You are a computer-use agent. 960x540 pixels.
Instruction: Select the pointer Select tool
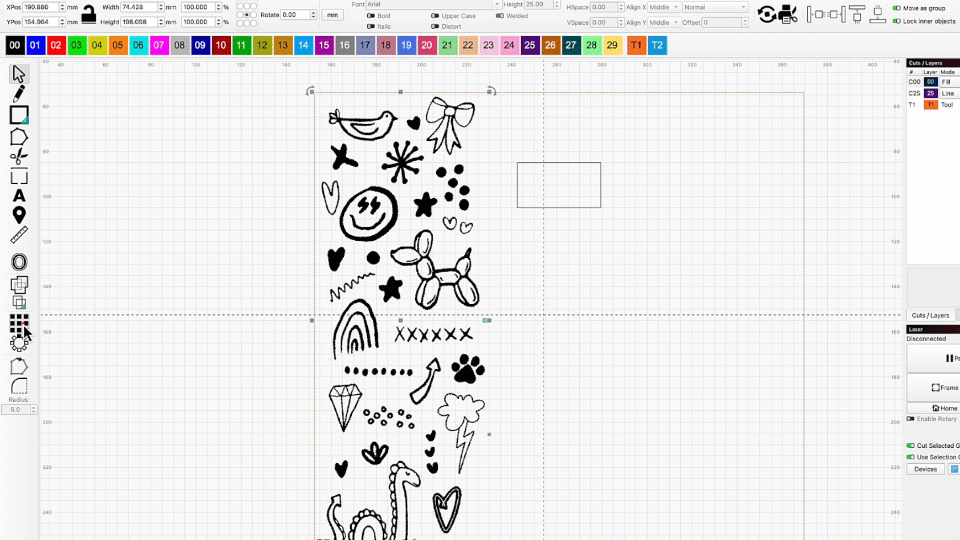19,74
